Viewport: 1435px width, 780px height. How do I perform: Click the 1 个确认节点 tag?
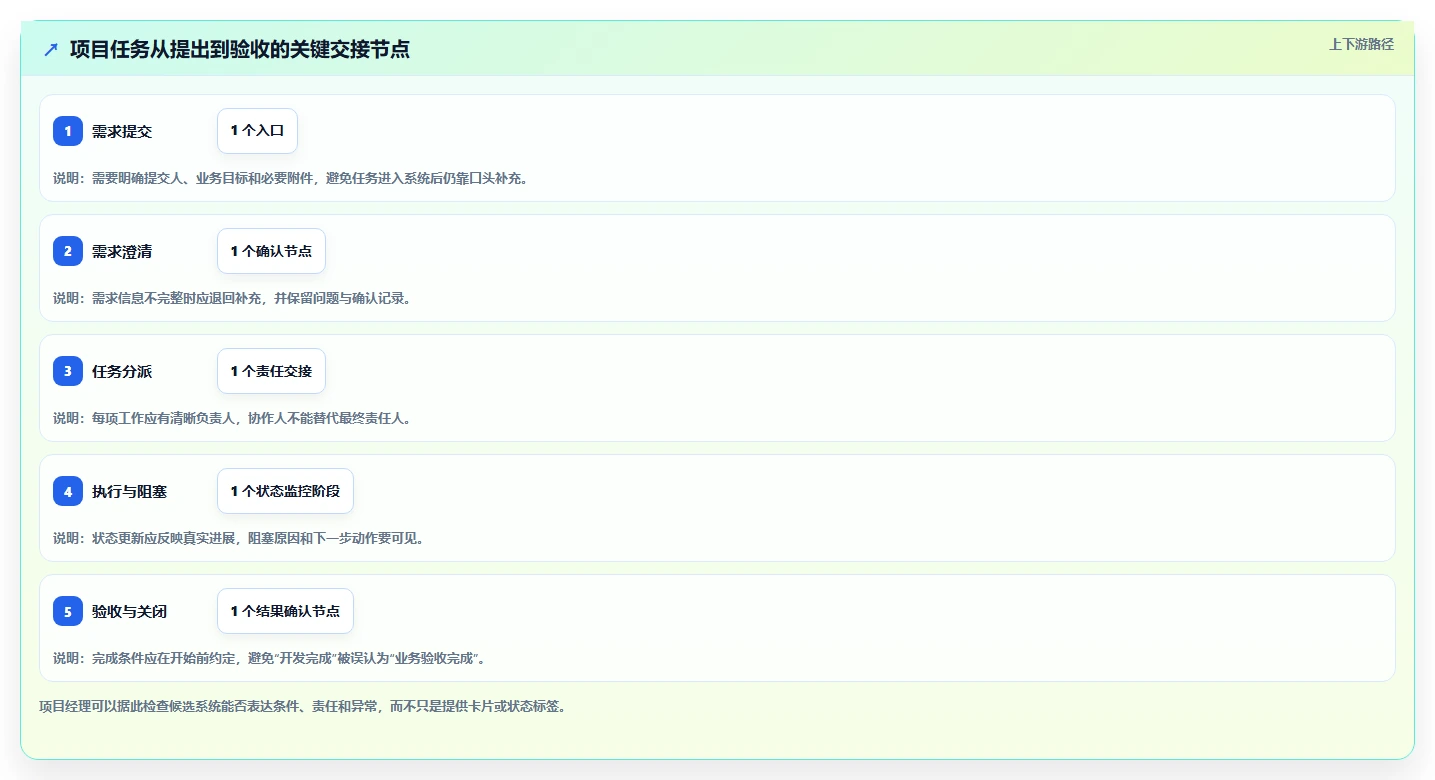(271, 251)
